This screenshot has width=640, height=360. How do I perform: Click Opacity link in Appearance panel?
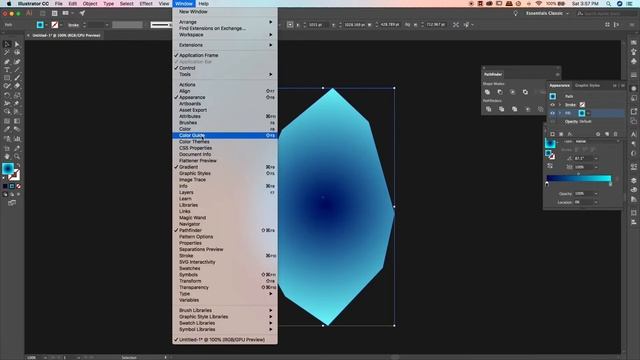click(571, 122)
